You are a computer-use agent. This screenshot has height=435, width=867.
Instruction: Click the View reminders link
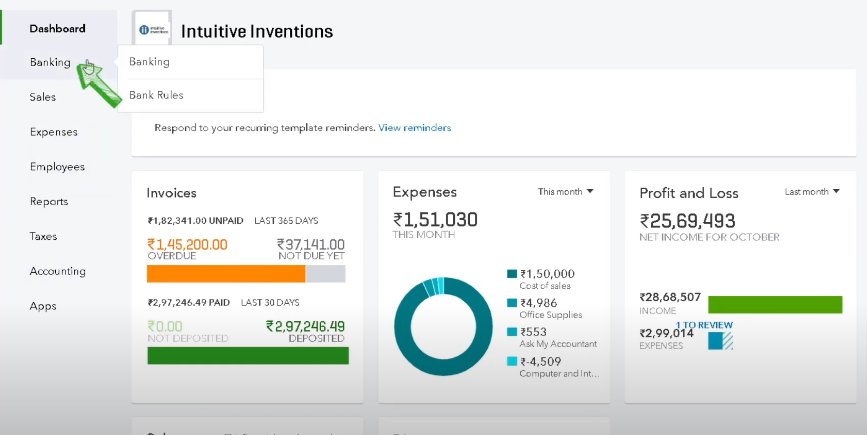click(x=414, y=128)
